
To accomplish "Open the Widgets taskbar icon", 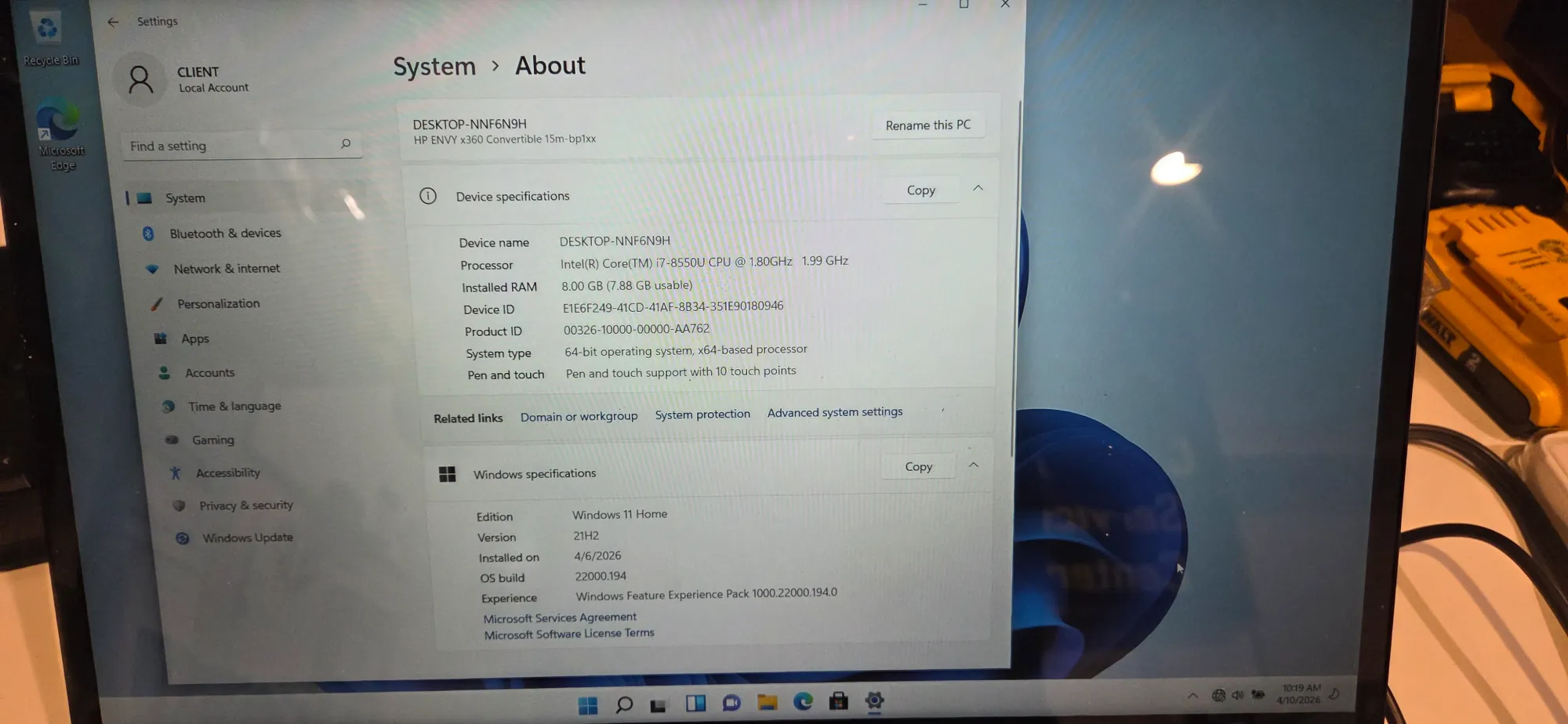I will coord(695,703).
